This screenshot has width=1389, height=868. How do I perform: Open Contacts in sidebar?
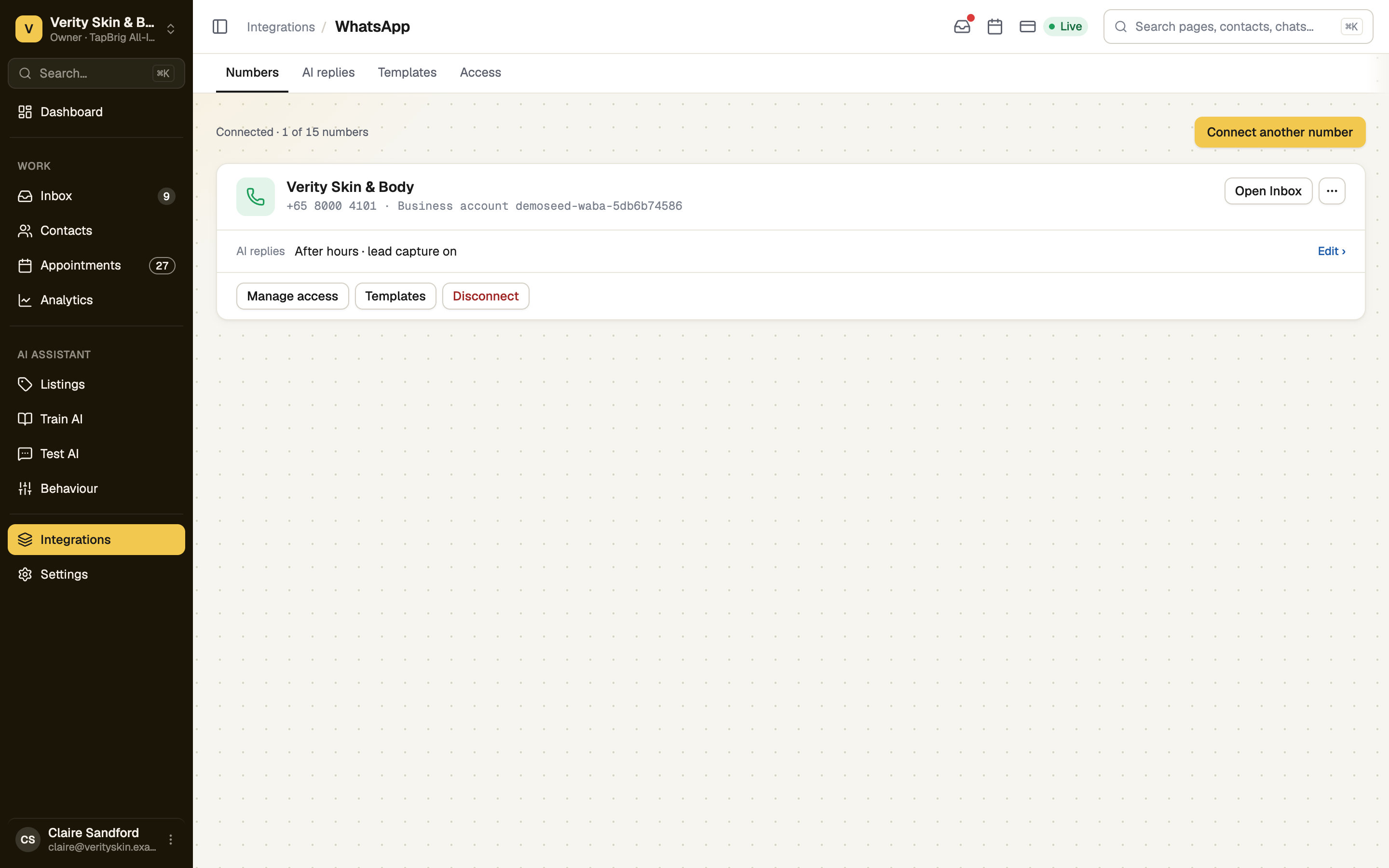(x=96, y=231)
